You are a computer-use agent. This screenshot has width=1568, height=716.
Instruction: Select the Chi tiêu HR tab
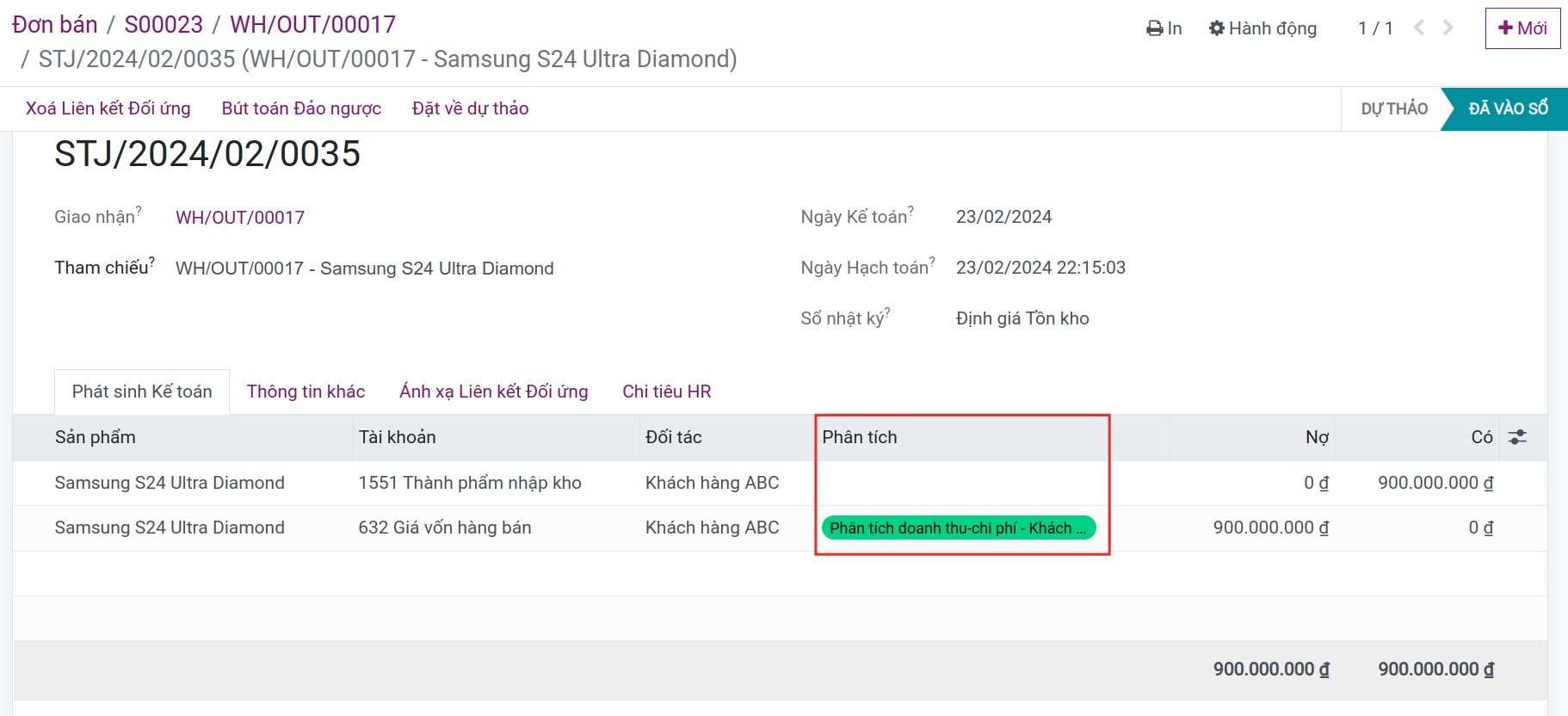(666, 392)
